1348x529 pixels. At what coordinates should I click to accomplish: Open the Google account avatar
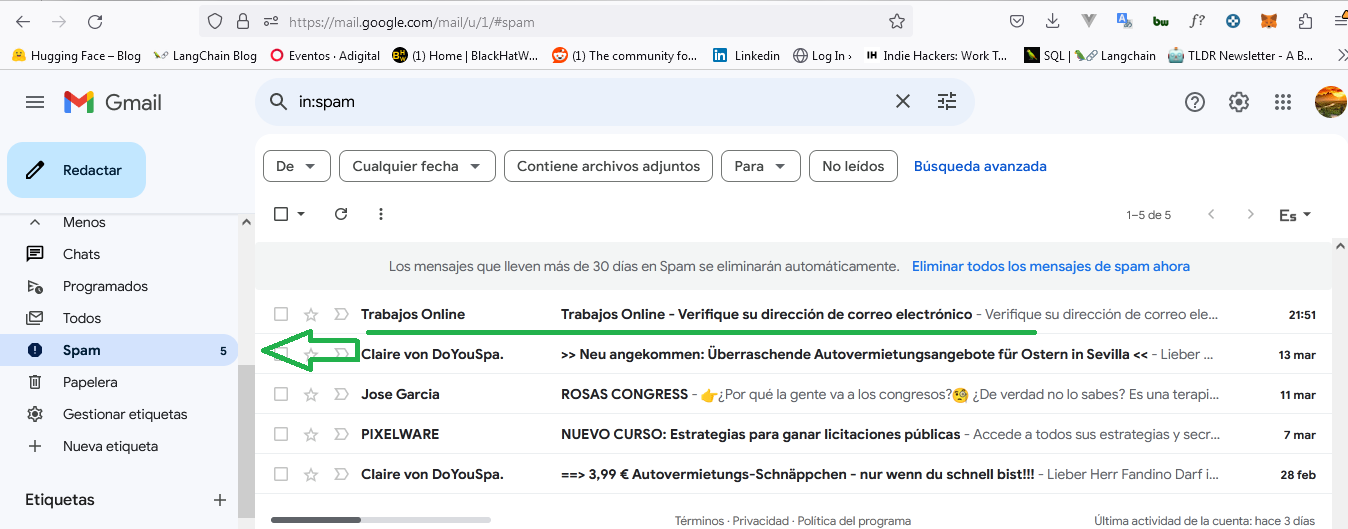click(1330, 102)
